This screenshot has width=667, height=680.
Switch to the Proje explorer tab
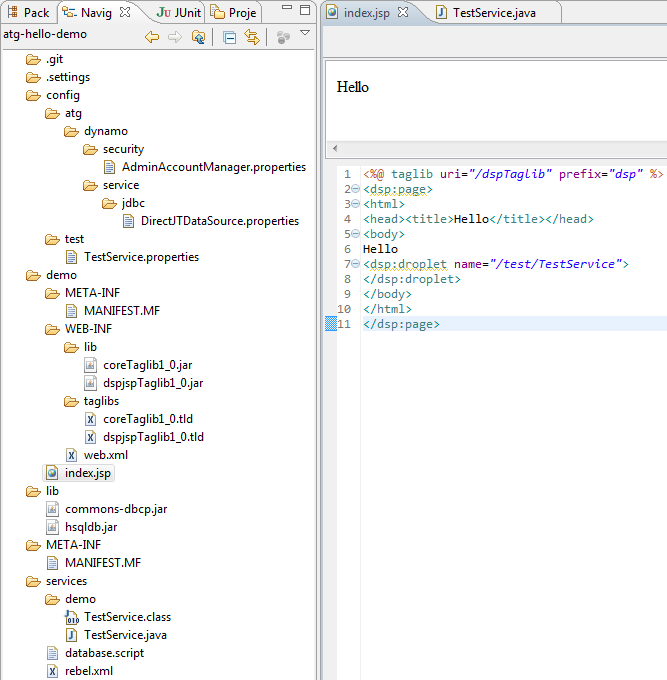pos(233,13)
